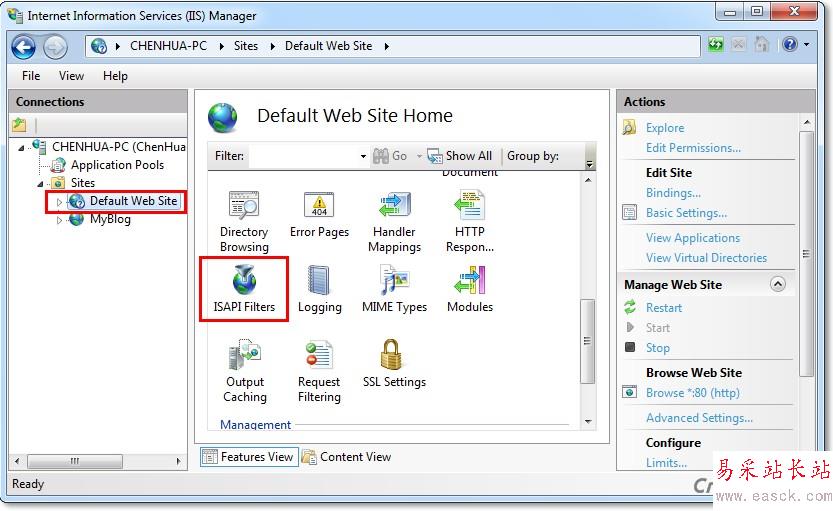Click the Explore action link
The image size is (833, 511).
coord(665,128)
